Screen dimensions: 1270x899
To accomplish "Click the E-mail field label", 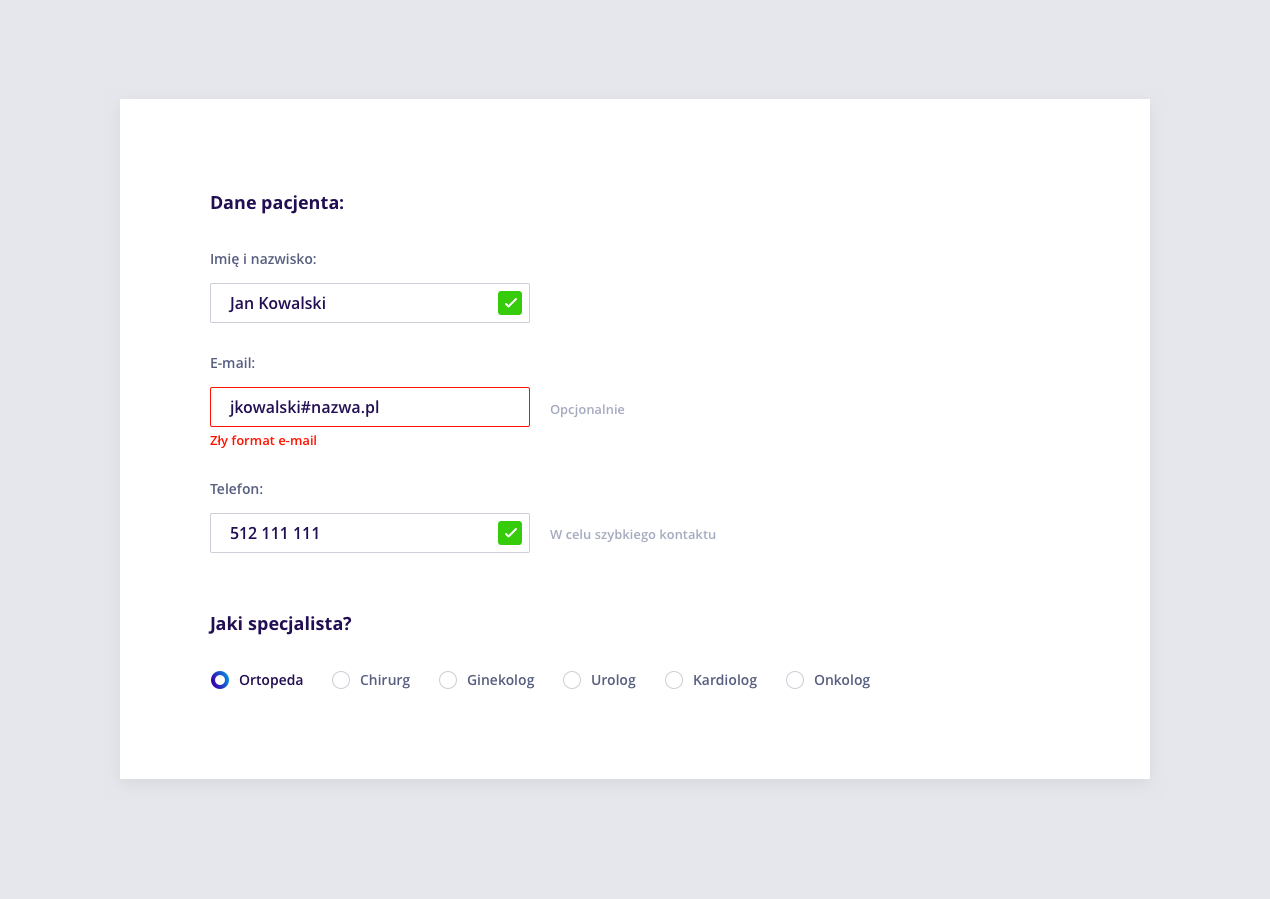I will click(233, 363).
